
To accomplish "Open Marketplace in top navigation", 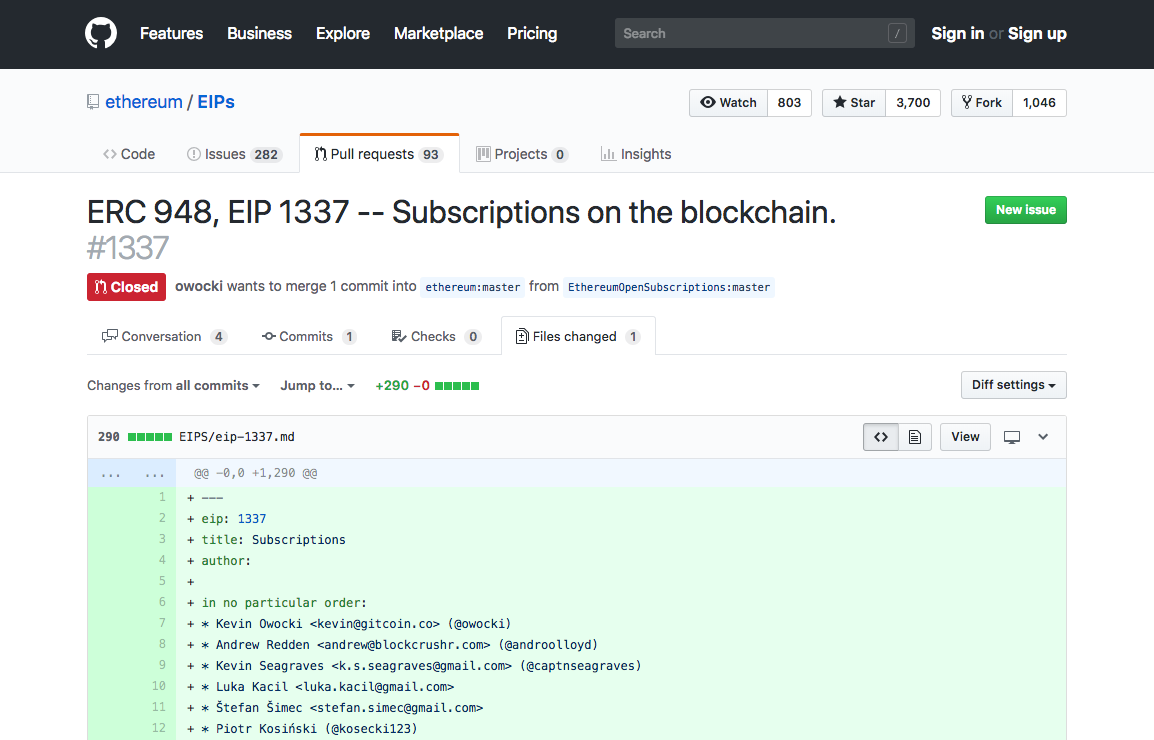I will tap(439, 33).
